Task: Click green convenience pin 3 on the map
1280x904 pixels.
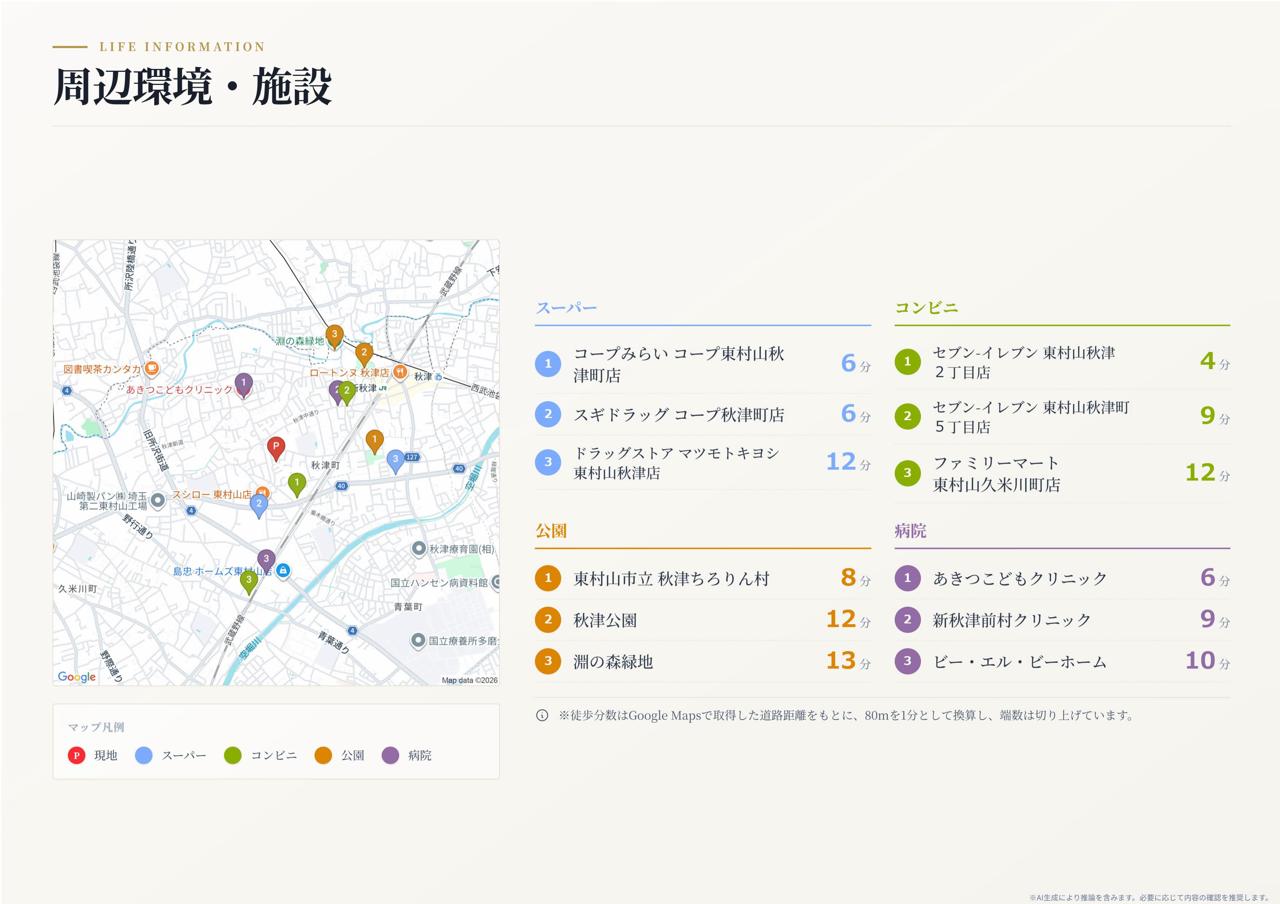Action: [x=249, y=581]
